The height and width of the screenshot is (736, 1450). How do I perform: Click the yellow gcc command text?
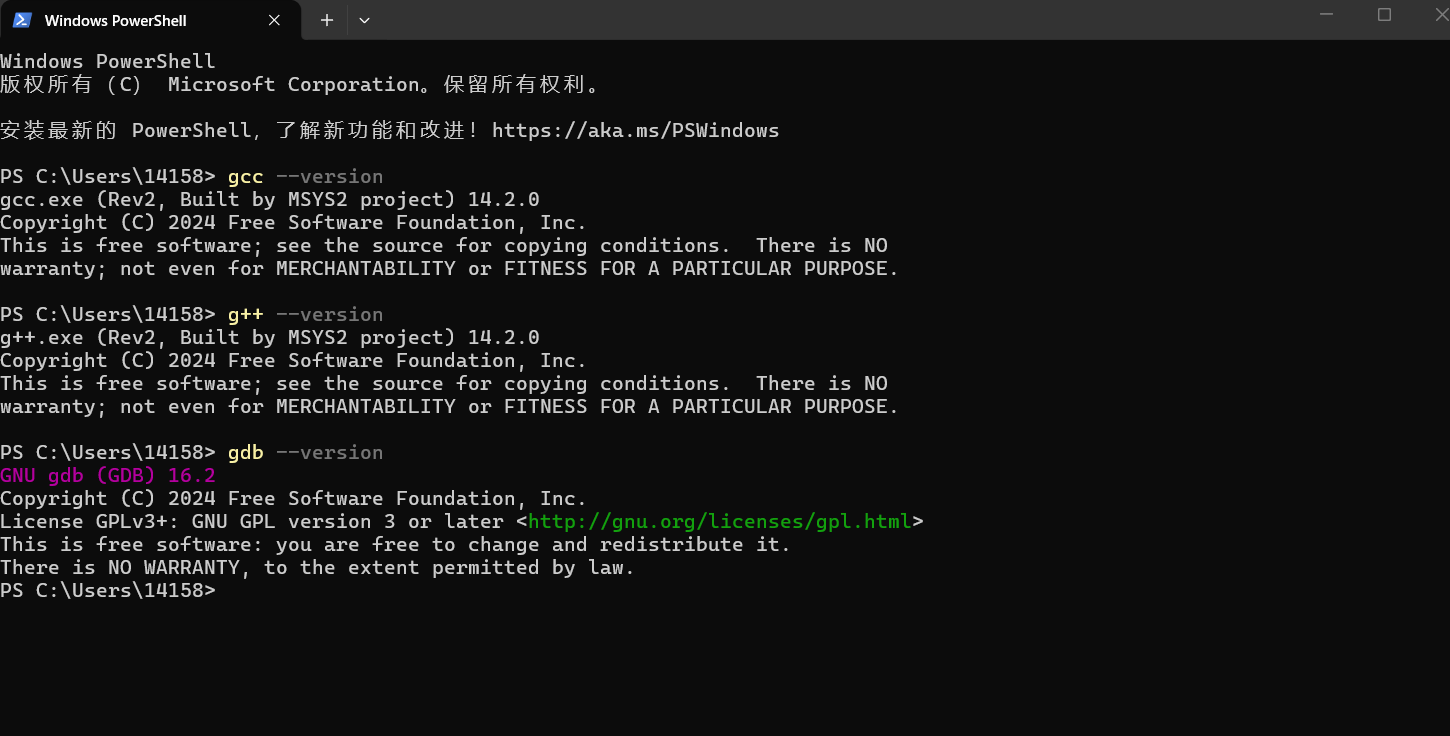(x=245, y=177)
